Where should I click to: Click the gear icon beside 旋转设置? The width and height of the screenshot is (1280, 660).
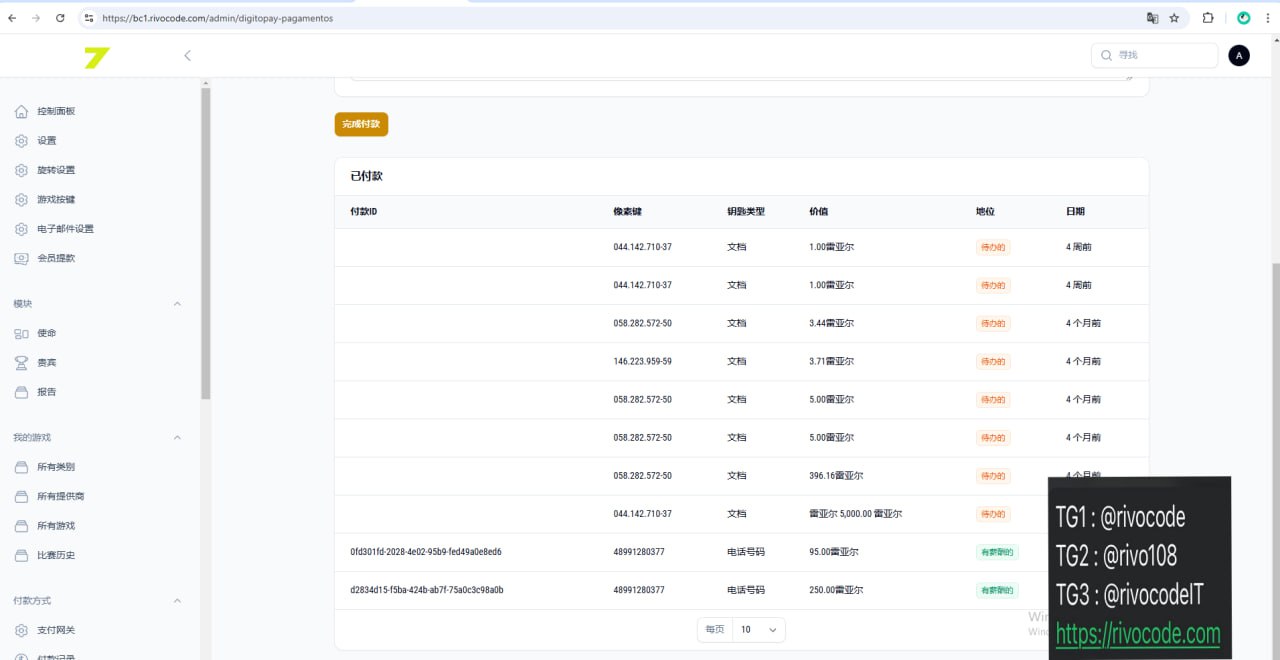tap(22, 170)
